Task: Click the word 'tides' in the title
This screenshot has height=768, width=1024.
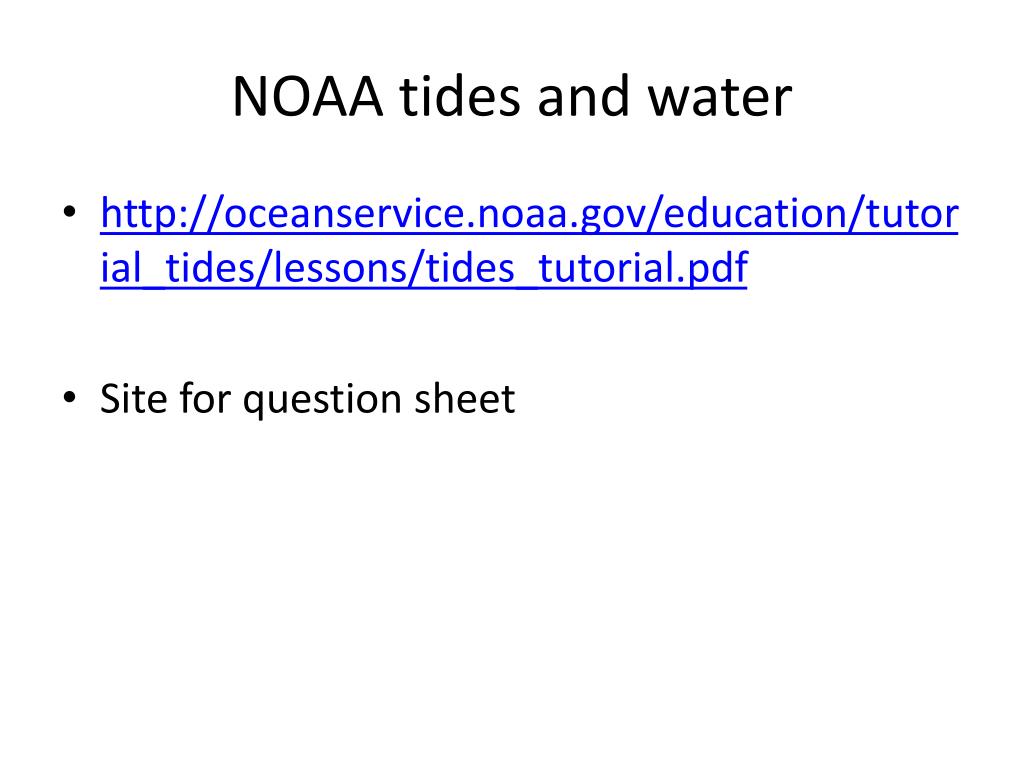Action: coord(460,97)
